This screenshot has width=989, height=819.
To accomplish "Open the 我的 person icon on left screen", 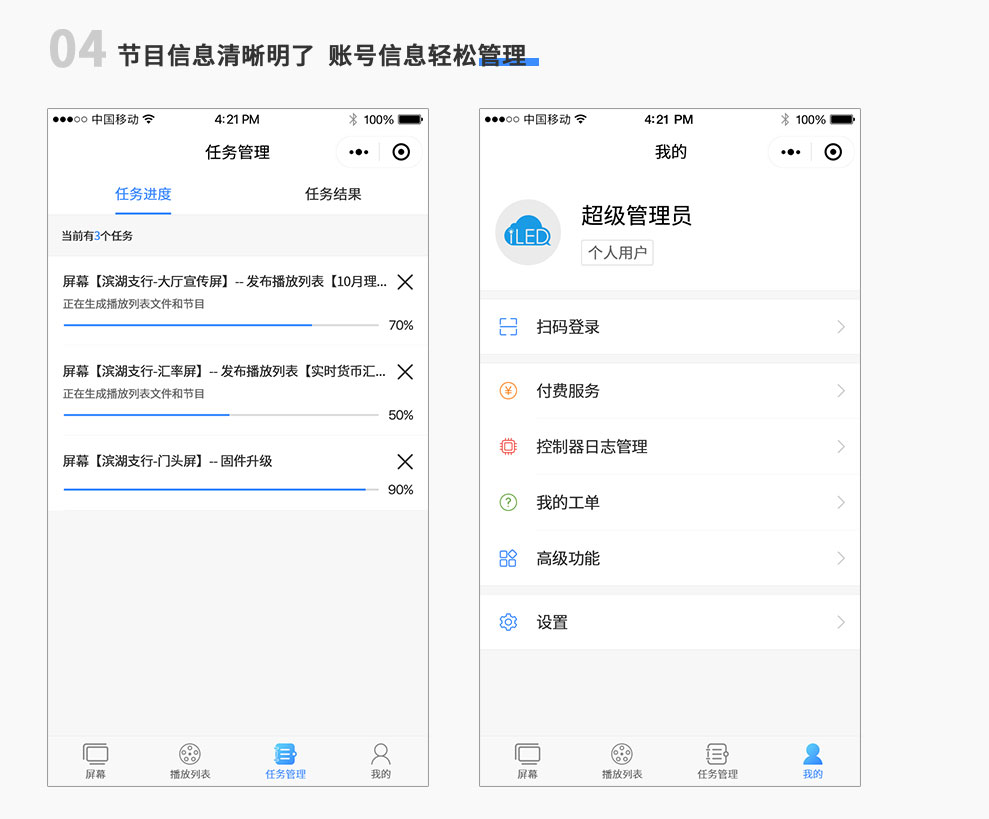I will [380, 753].
